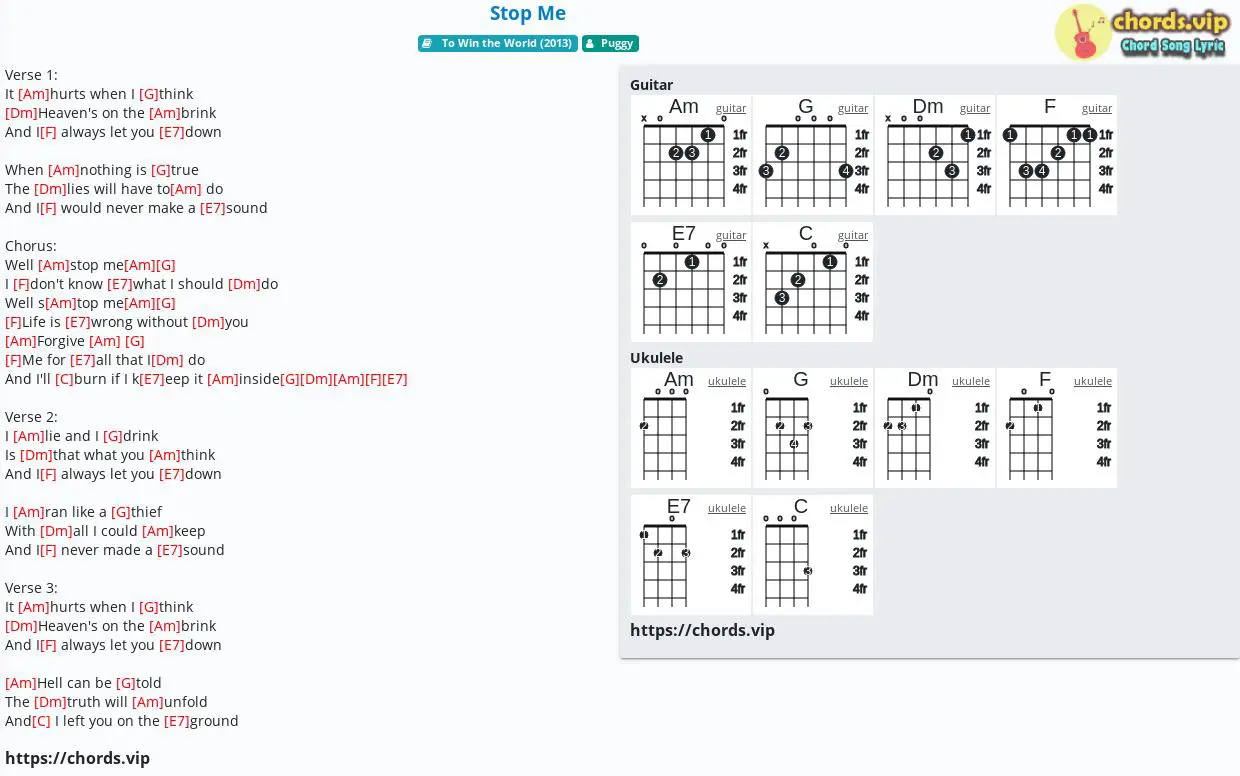Click [Dm] chord before 'lies will have to'

point(50,189)
